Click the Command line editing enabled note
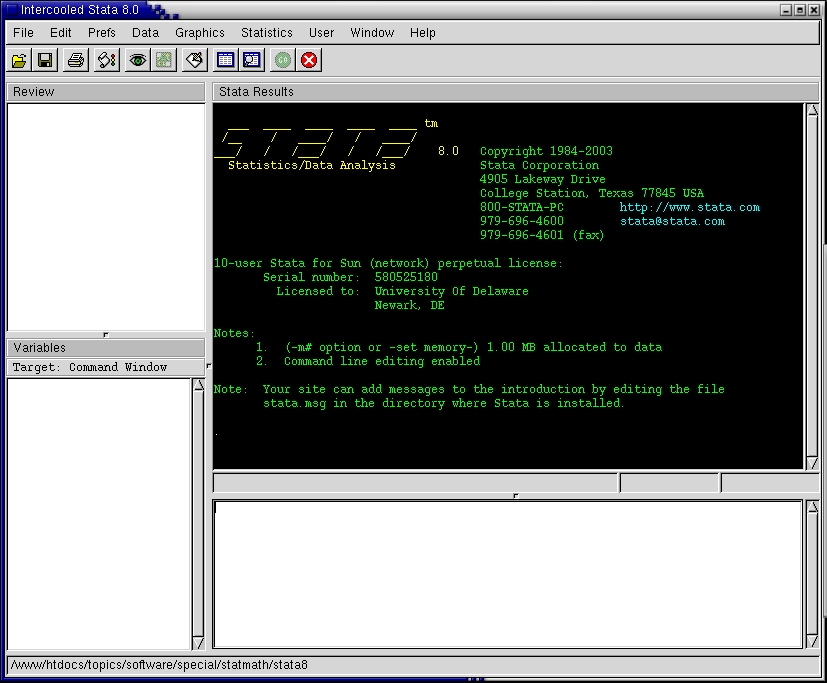The image size is (827, 683). click(382, 361)
